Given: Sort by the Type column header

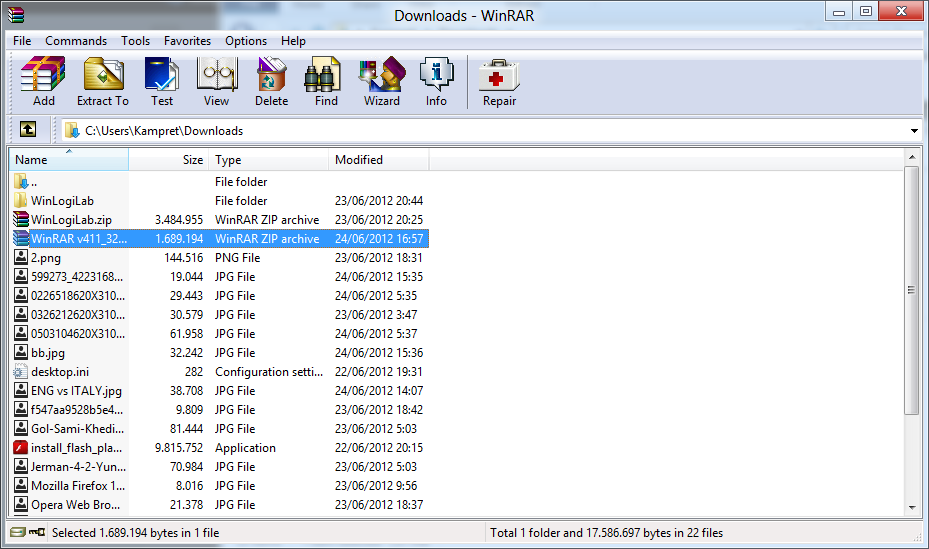Looking at the screenshot, I should click(268, 160).
